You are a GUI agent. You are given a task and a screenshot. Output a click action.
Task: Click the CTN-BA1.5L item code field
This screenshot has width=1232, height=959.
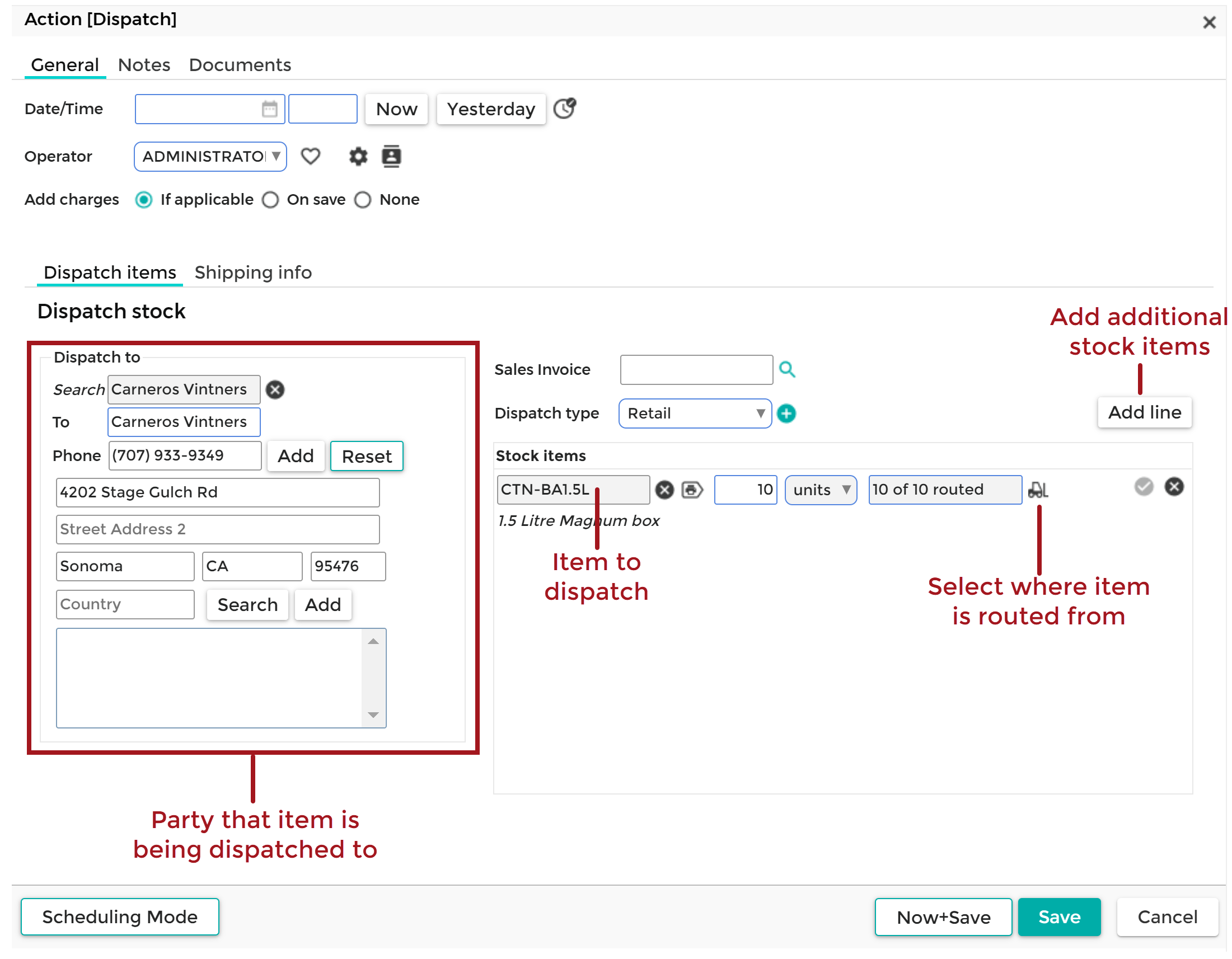tap(574, 490)
